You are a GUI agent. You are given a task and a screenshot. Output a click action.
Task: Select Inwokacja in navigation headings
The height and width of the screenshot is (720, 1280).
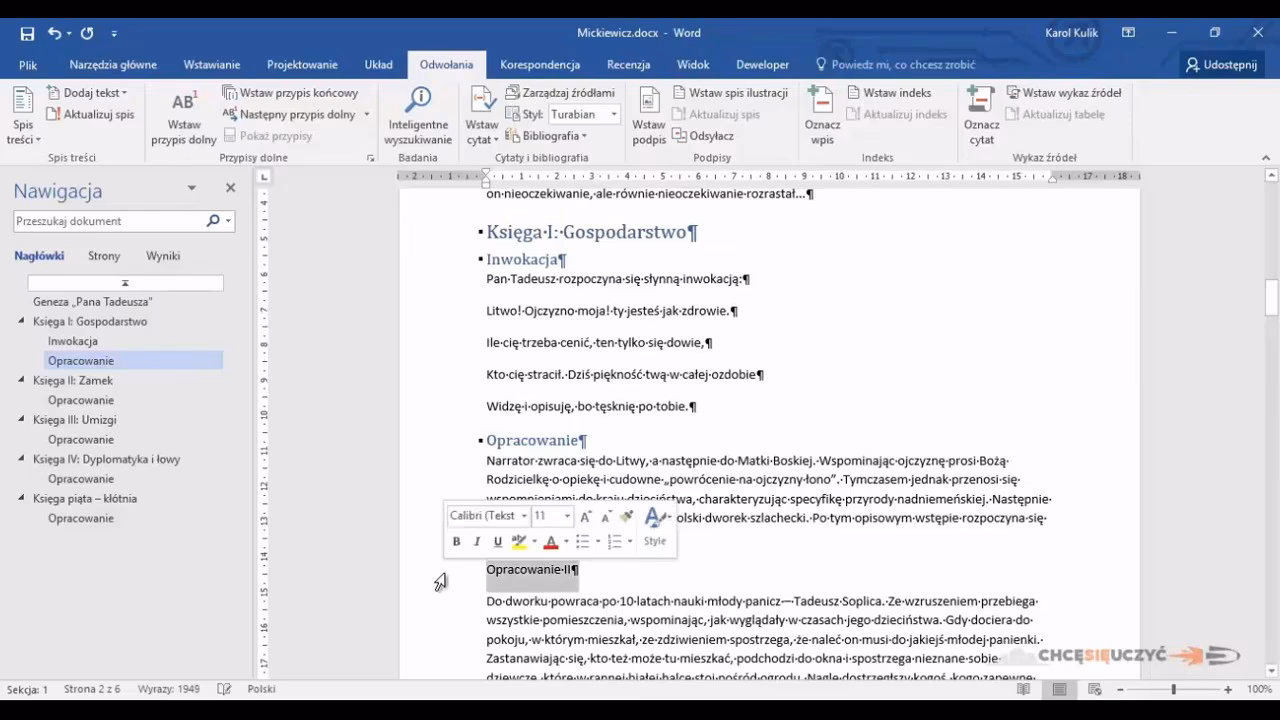pos(73,341)
